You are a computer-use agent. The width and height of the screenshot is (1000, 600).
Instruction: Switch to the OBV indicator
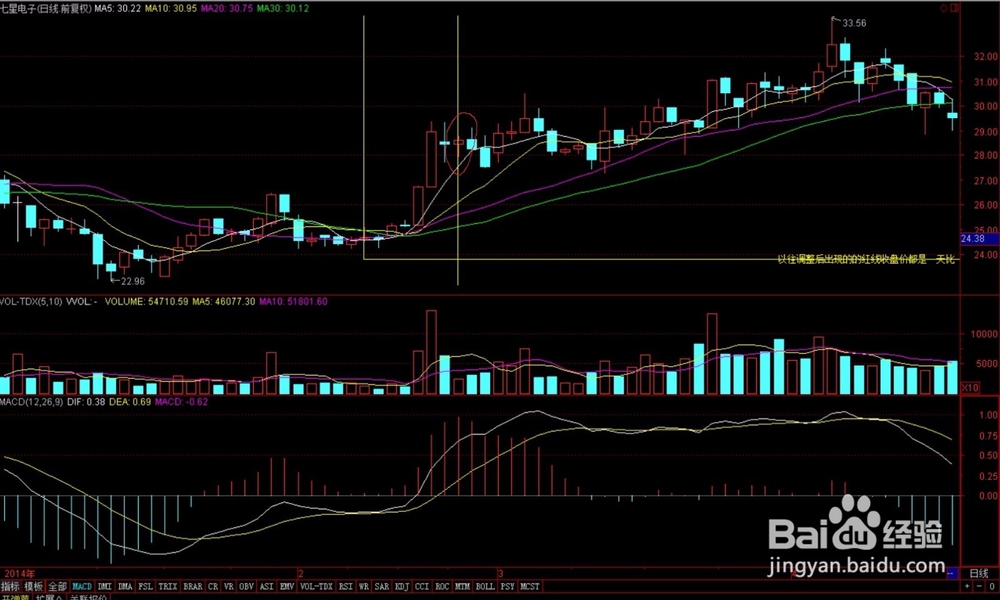coord(246,587)
